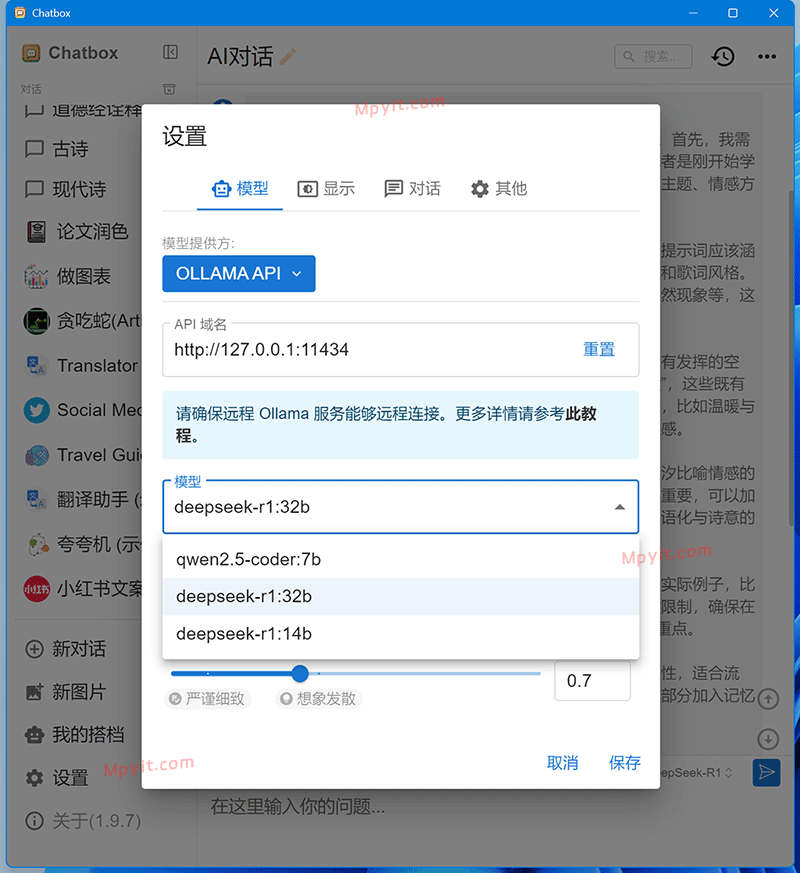Open 贪吃蛇 Artifact conversation
Image resolution: width=800 pixels, height=873 pixels.
point(82,321)
